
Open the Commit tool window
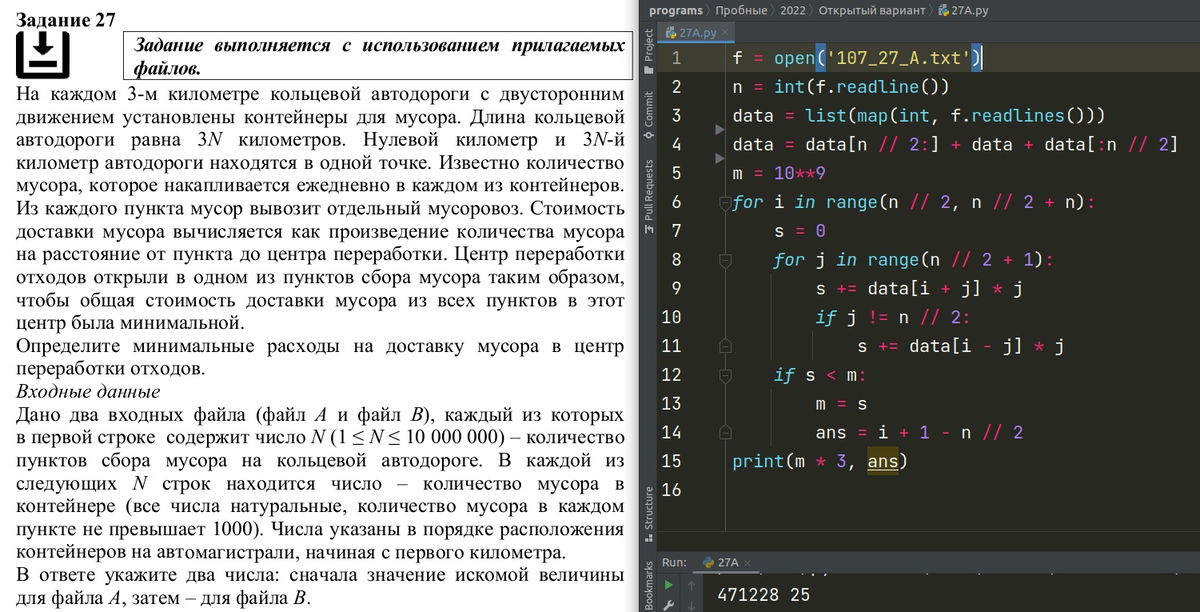tap(648, 117)
